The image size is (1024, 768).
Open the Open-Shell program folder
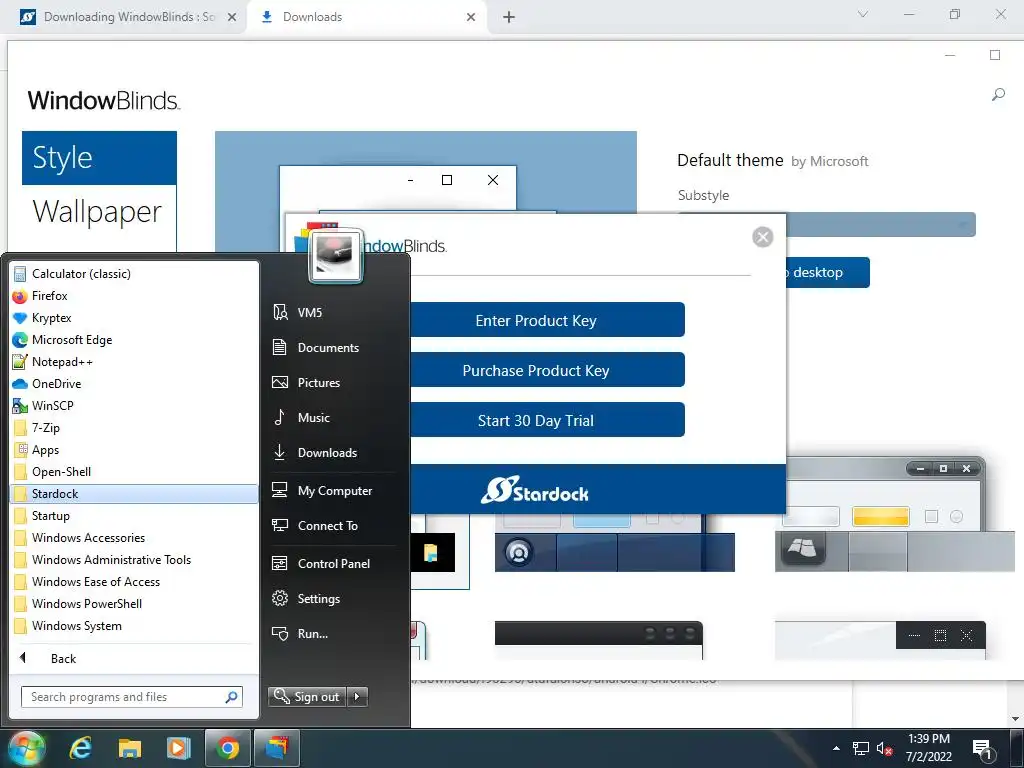135,472
